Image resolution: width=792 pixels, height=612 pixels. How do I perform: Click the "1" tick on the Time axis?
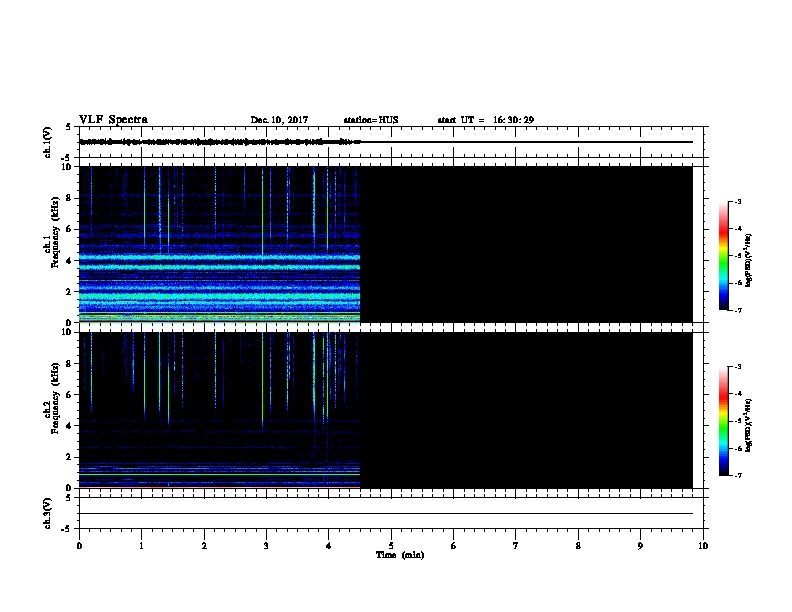coord(141,546)
